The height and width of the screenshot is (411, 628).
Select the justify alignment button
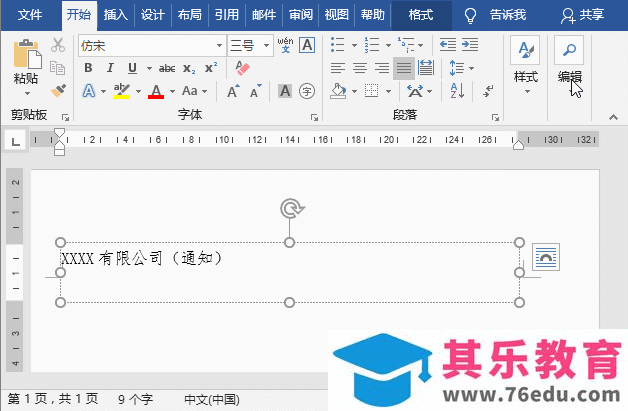tap(404, 68)
